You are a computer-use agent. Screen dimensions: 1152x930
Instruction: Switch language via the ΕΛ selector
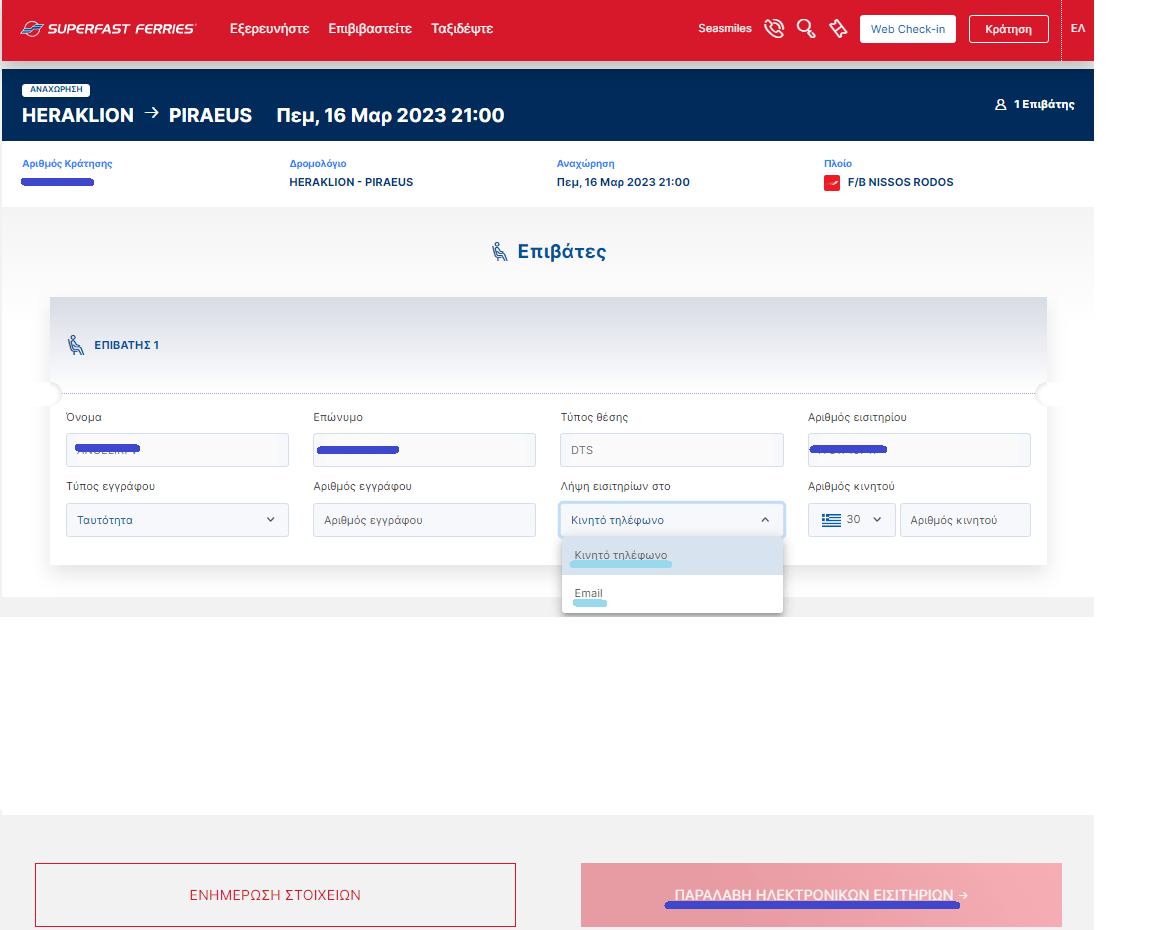click(1078, 29)
